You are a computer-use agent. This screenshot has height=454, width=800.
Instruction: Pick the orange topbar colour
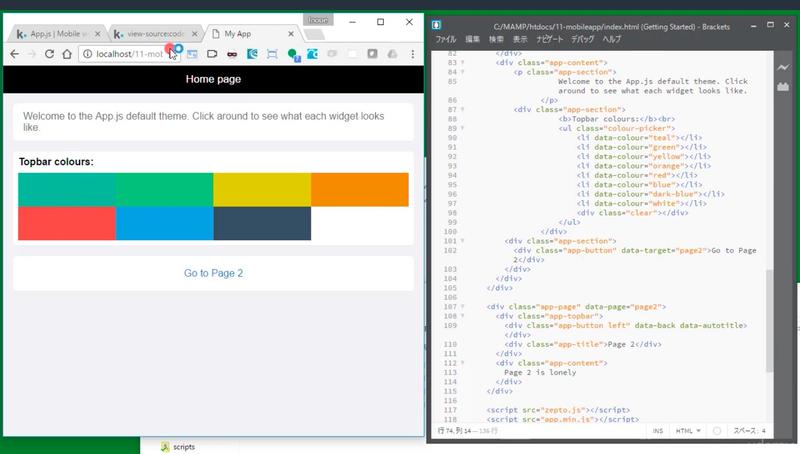coord(360,190)
